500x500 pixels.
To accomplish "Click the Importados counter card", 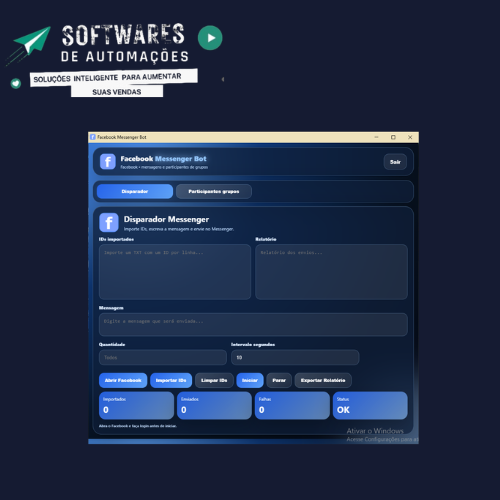I will 136,405.
